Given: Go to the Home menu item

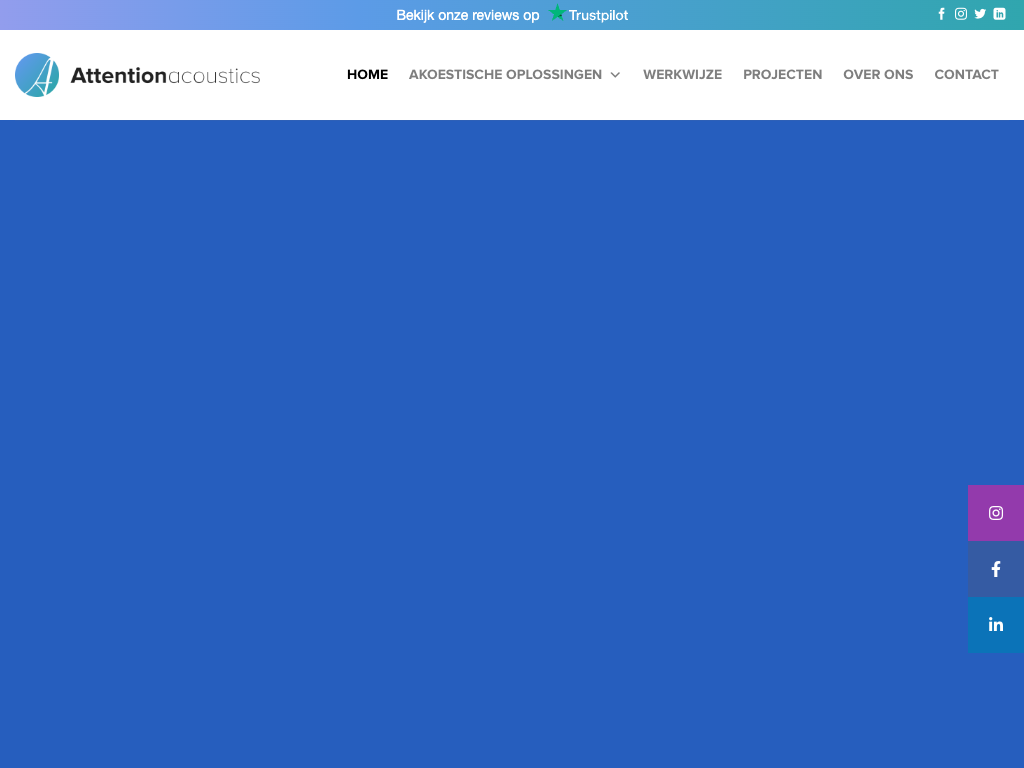Looking at the screenshot, I should 367,75.
